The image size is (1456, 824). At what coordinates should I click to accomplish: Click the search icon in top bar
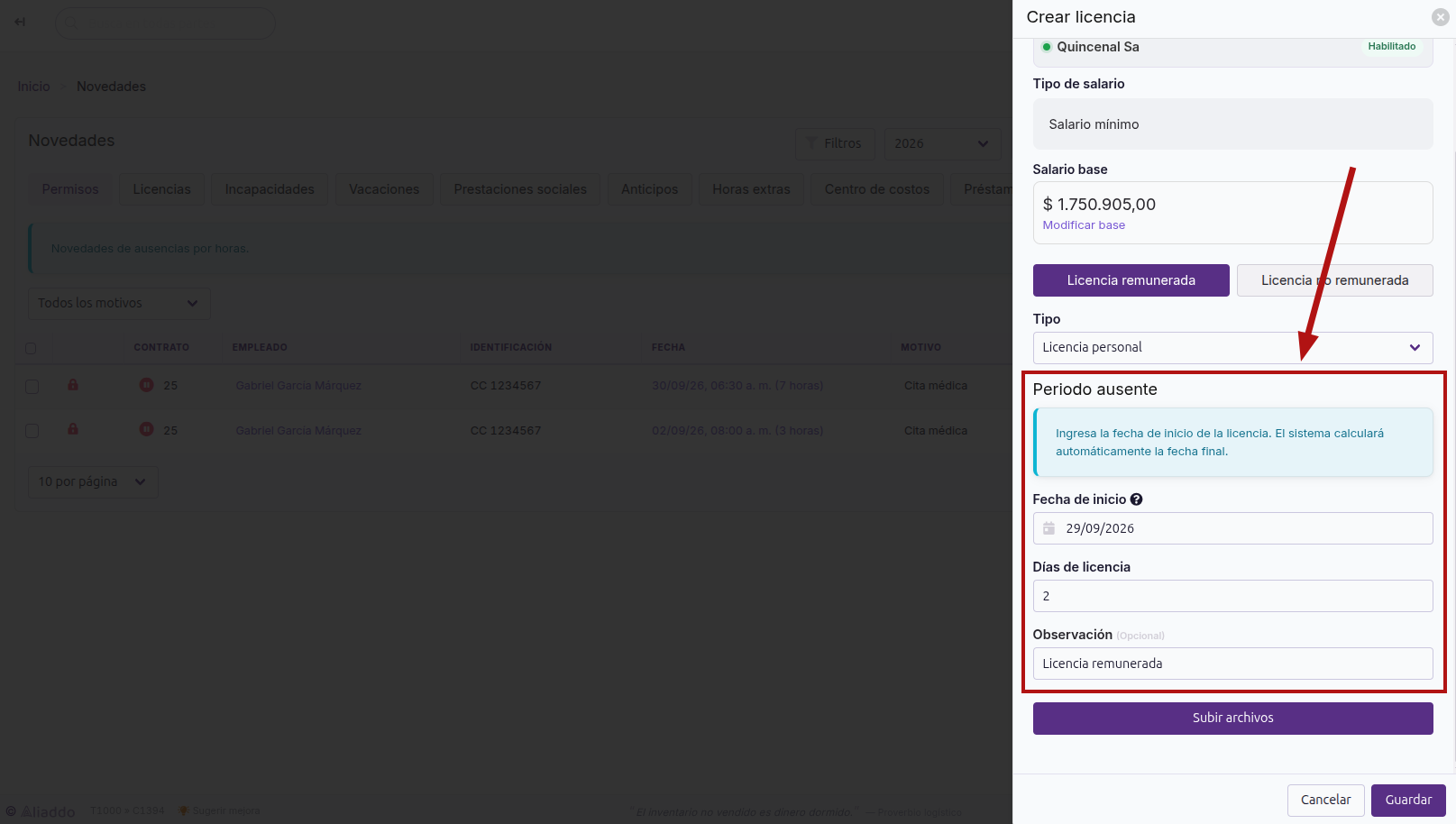tap(71, 23)
